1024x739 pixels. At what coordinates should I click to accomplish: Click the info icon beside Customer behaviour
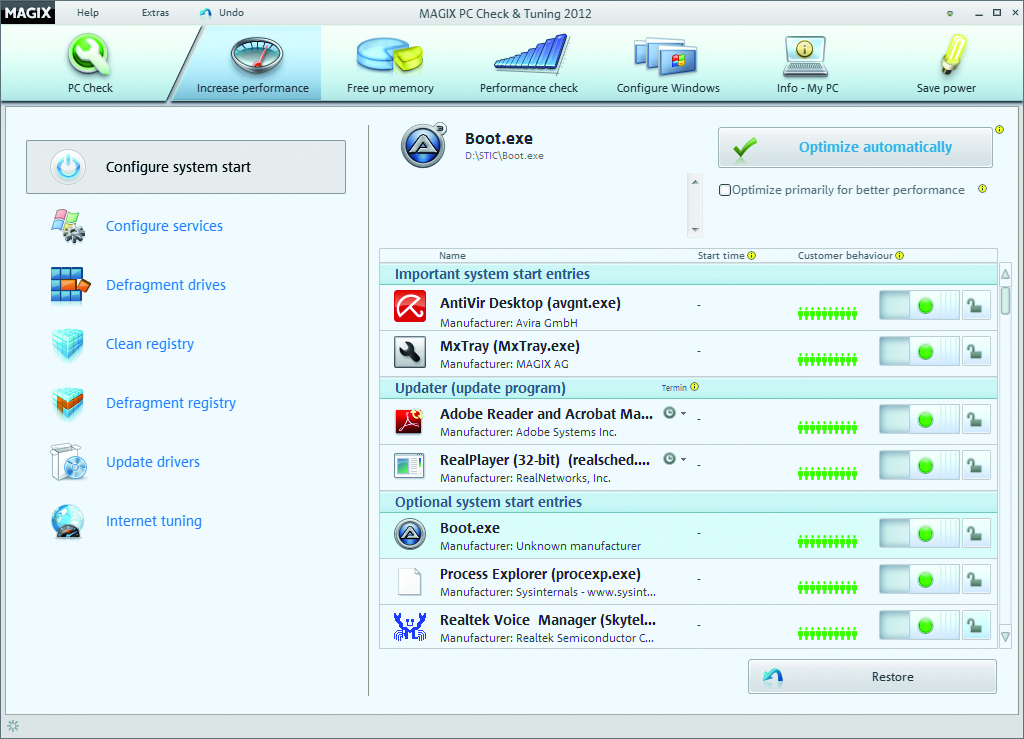pyautogui.click(x=900, y=255)
